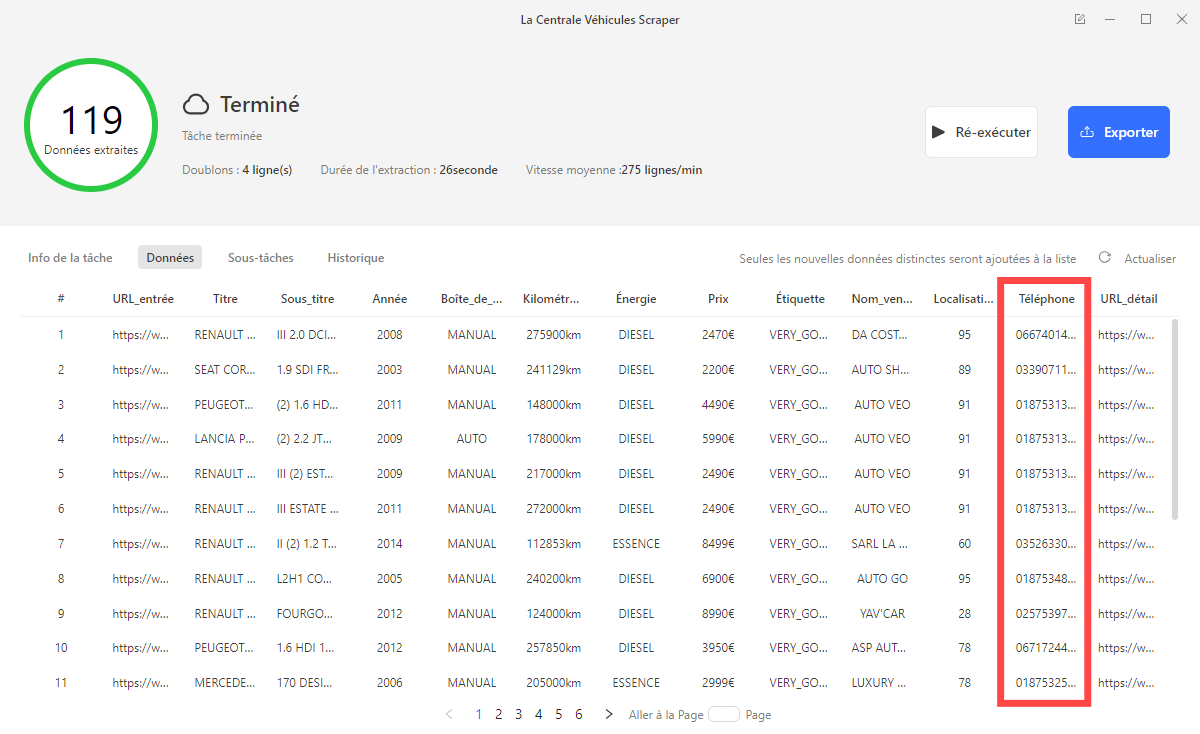Screen dimensions: 1200x734
Task: Click the ESSENCE cell in row 7
Action: tap(636, 544)
